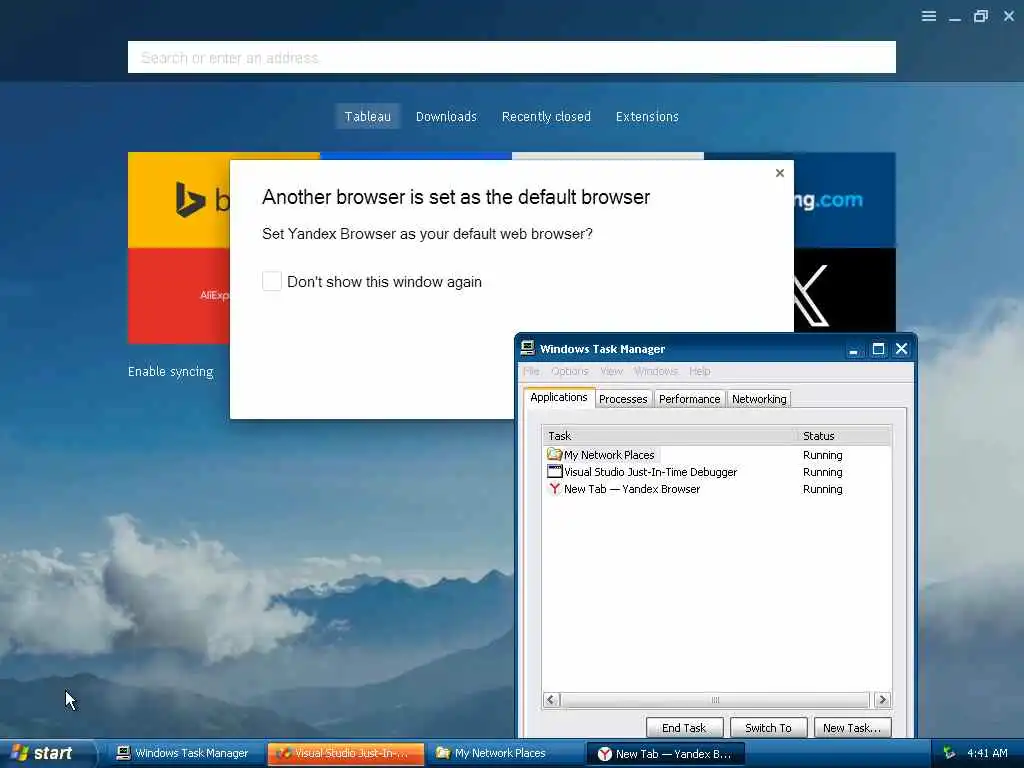Click the End Task button

(684, 728)
